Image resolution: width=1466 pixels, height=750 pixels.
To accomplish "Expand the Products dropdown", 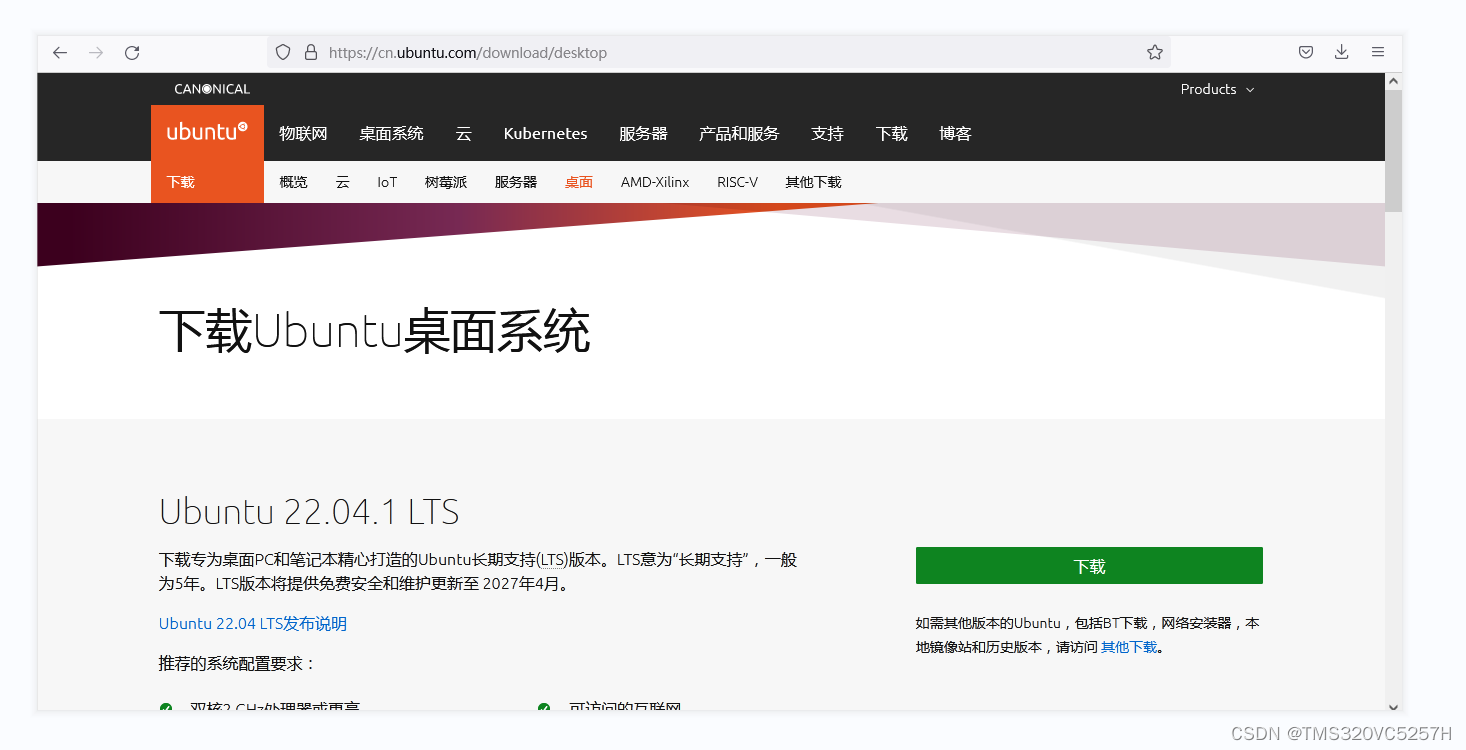I will pyautogui.click(x=1216, y=89).
